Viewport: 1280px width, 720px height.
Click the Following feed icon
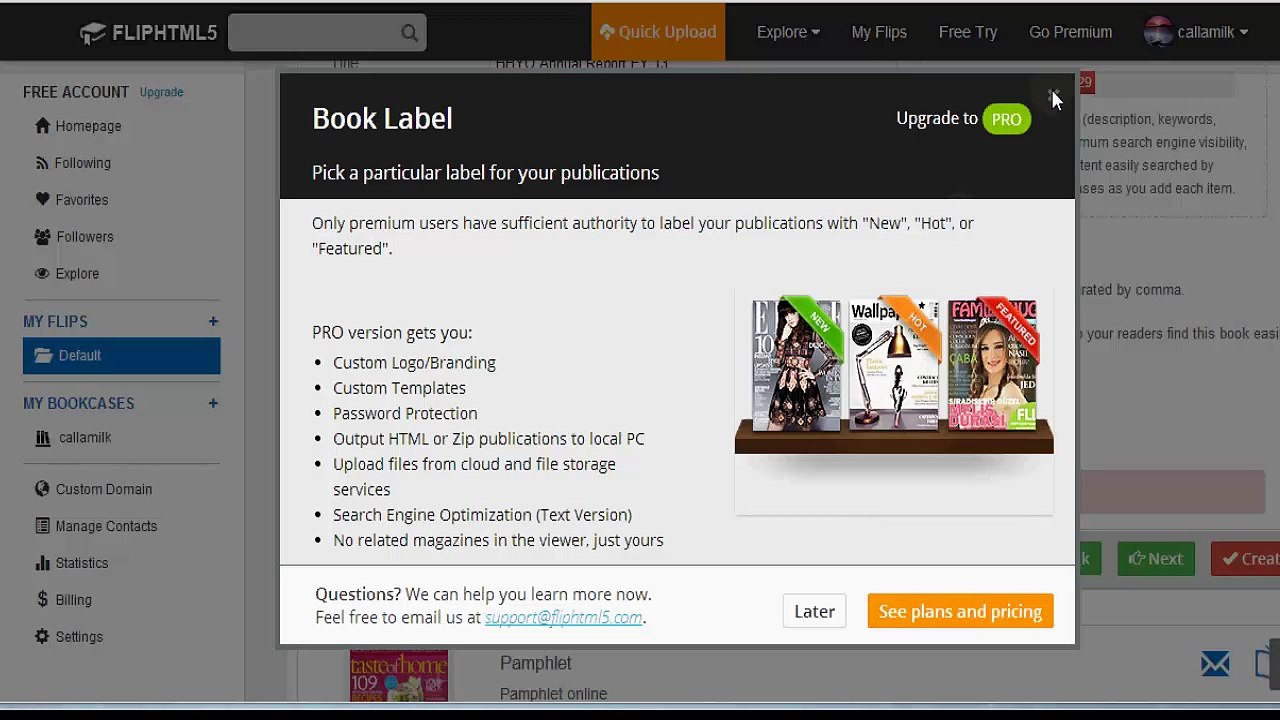coord(42,163)
